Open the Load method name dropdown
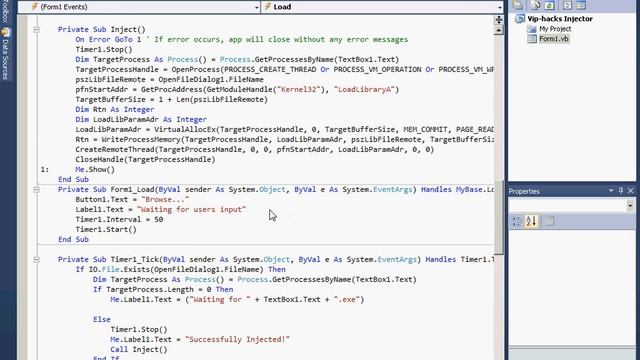 coord(500,7)
